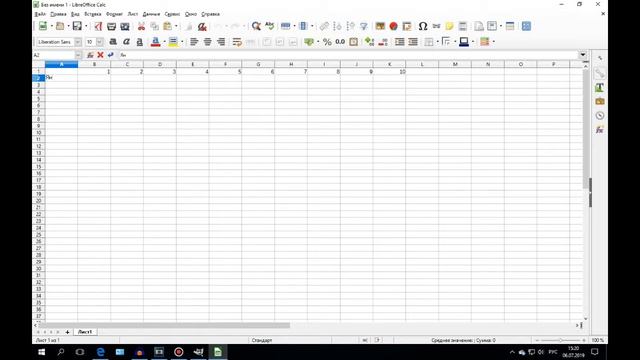Select column A header
The image size is (640, 360).
point(61,64)
